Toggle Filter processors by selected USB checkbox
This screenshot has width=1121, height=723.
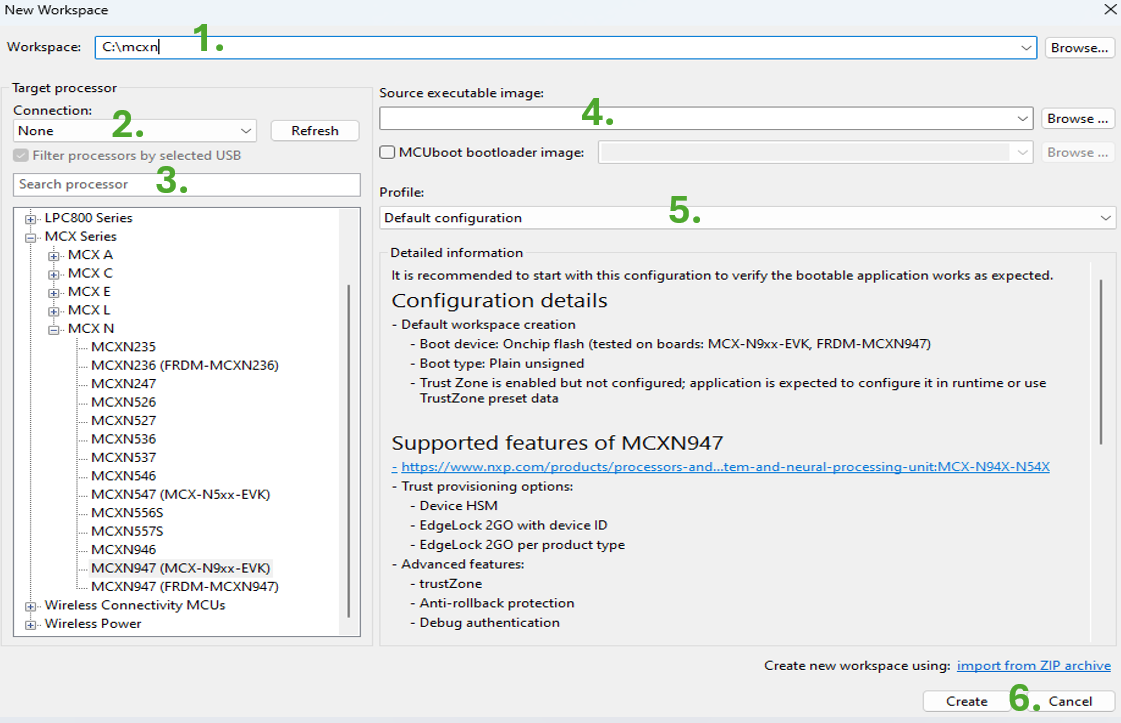click(x=20, y=156)
